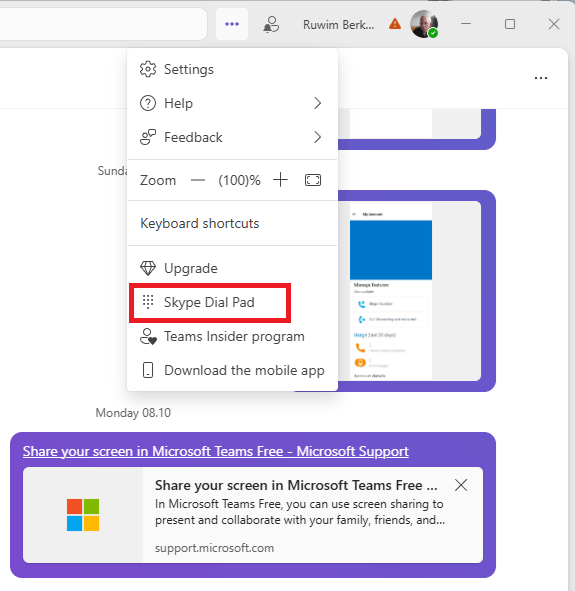
Task: Select Settings from the menu
Action: coord(232,69)
